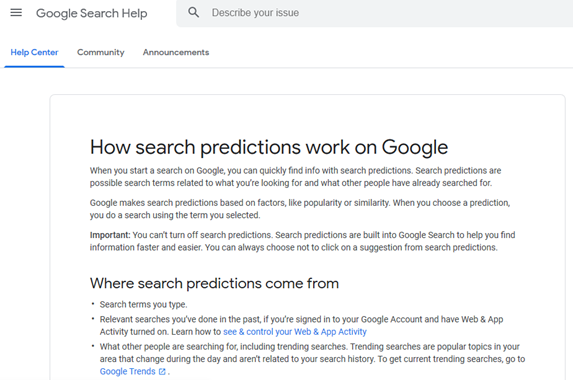Click the sentence You can't turn off search predictions

pos(202,235)
